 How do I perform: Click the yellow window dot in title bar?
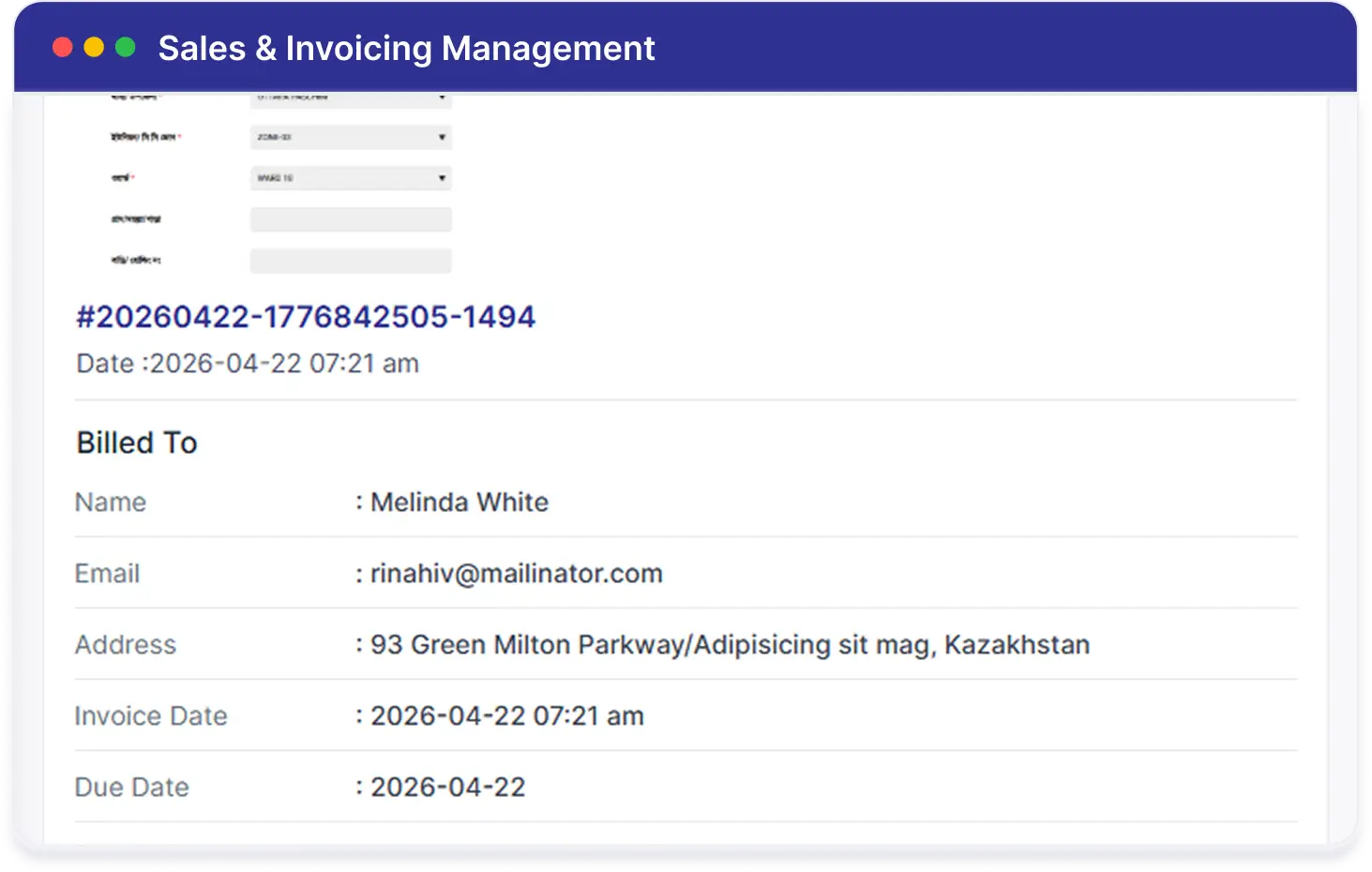pos(94,48)
